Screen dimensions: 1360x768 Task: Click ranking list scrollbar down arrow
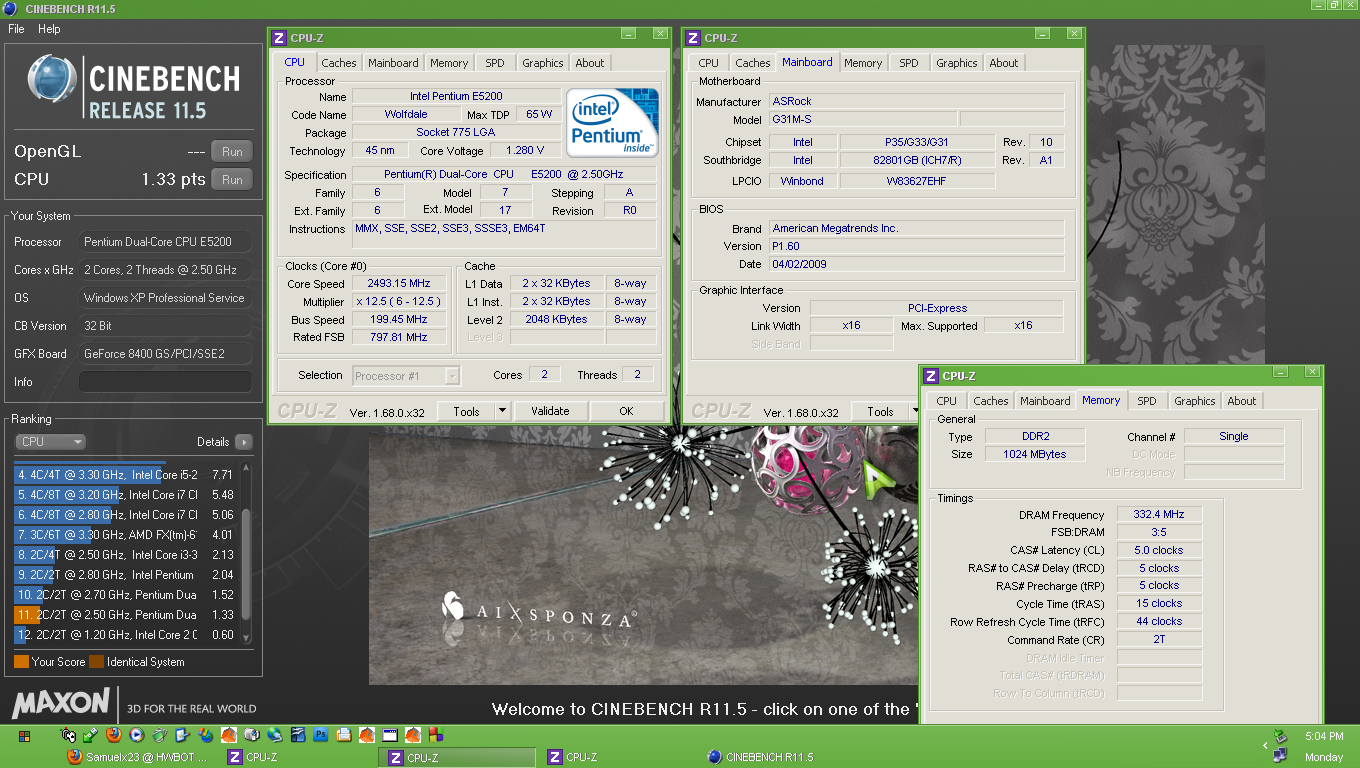pyautogui.click(x=246, y=637)
